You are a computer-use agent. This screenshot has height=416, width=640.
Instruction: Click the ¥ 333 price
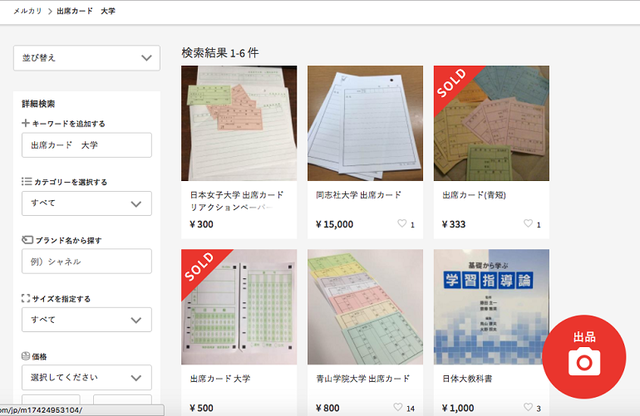(x=453, y=224)
